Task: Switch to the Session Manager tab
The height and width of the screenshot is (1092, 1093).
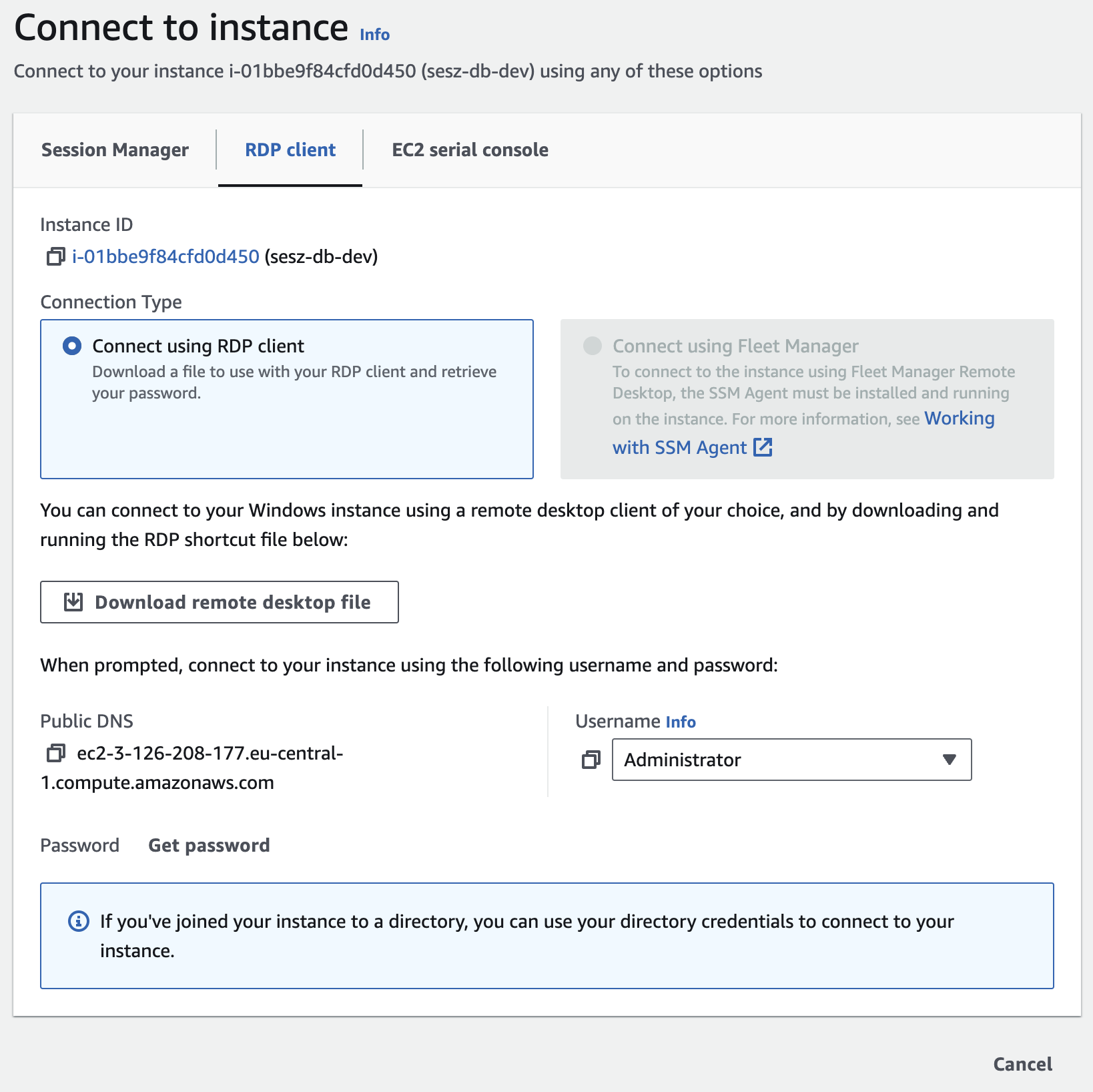Action: pyautogui.click(x=114, y=150)
